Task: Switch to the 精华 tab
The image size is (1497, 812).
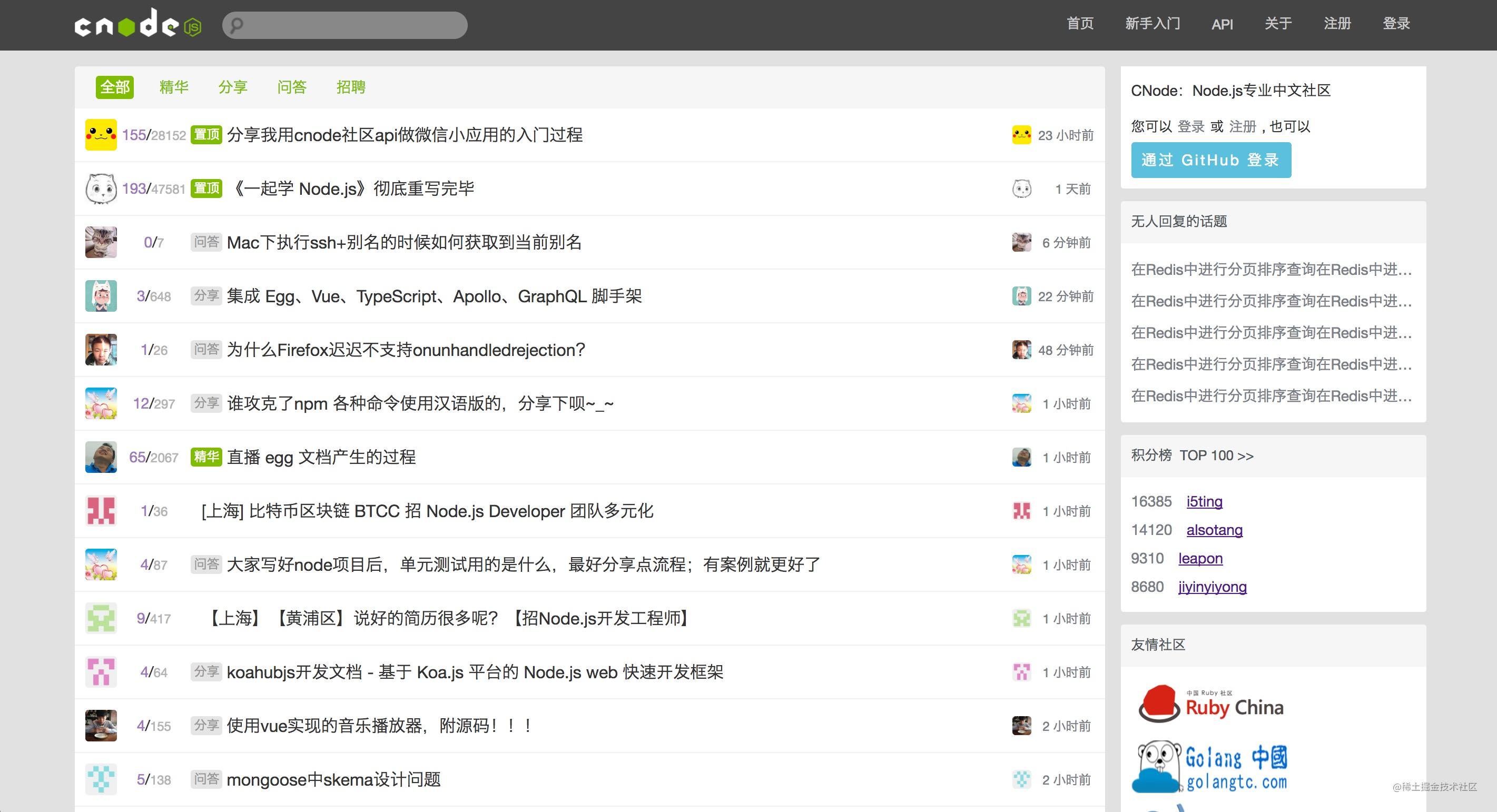Action: click(174, 87)
